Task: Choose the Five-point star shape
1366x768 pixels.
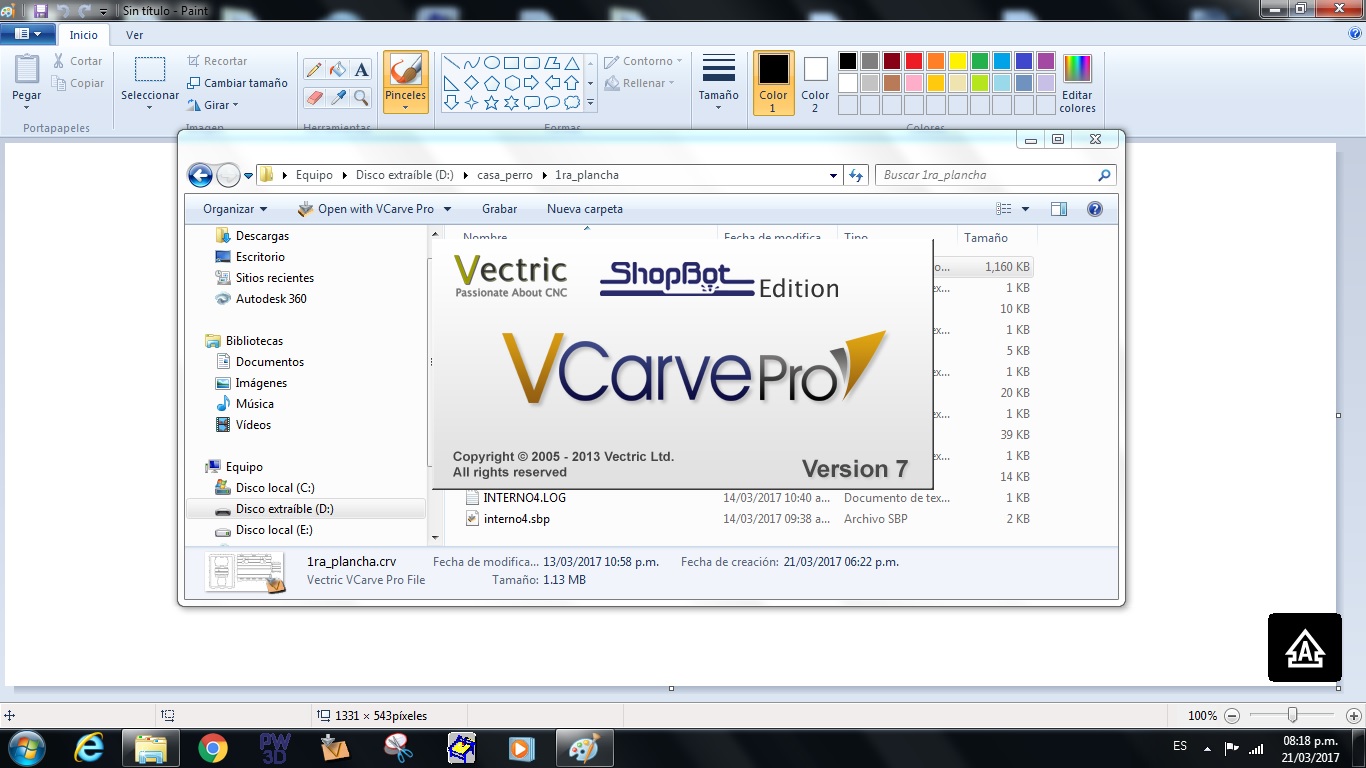Action: [491, 103]
